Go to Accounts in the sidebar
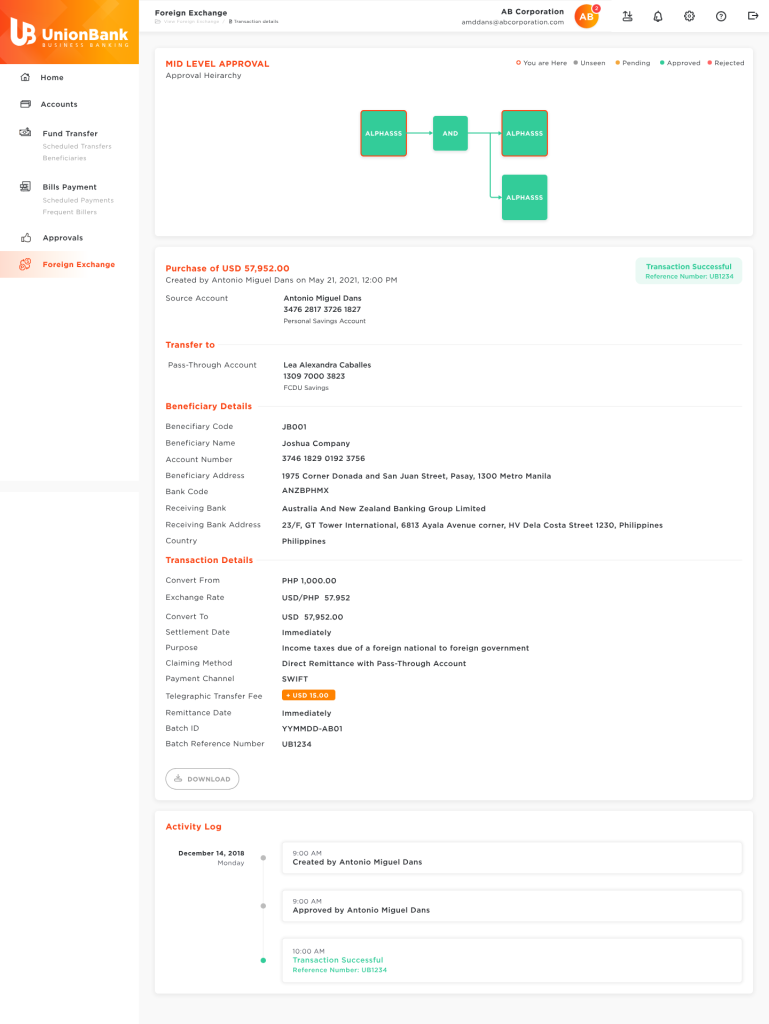Screen dimensions: 769x1024 (59, 104)
